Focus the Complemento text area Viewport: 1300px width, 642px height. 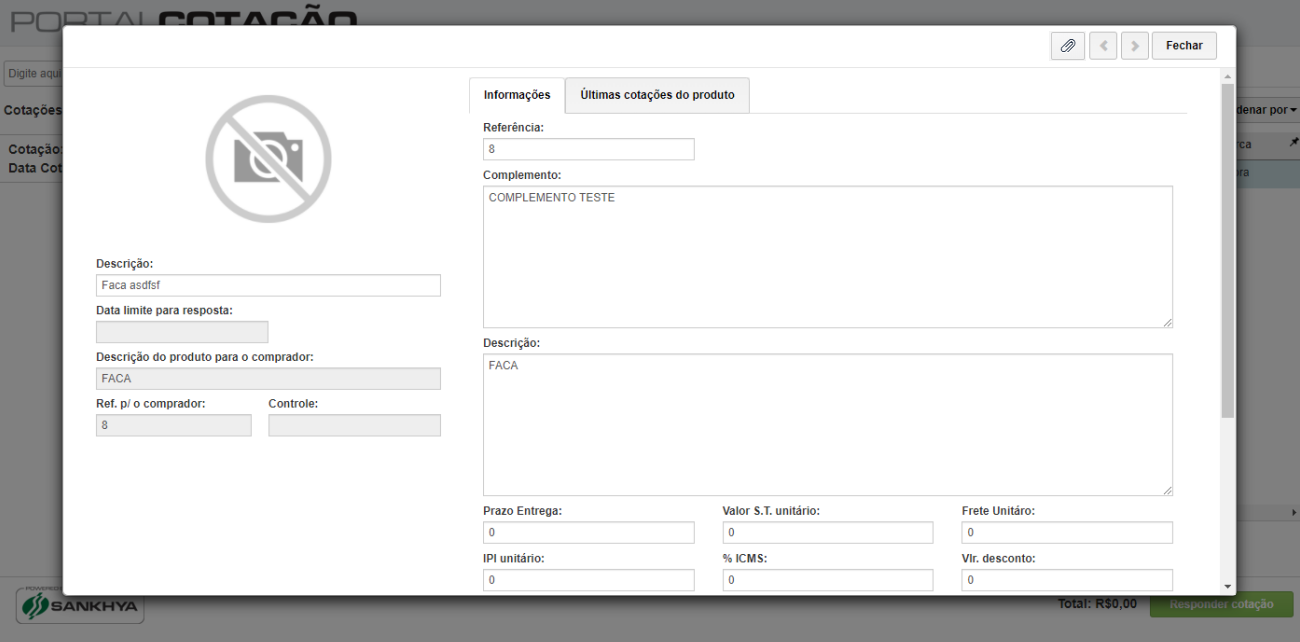coord(828,257)
